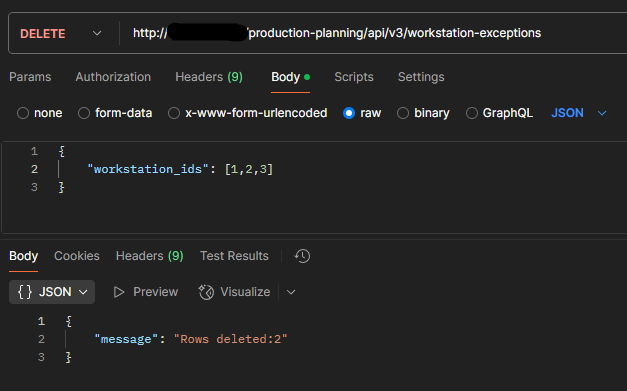This screenshot has height=391, width=627.
Task: View the Test Results tab
Action: coord(234,256)
